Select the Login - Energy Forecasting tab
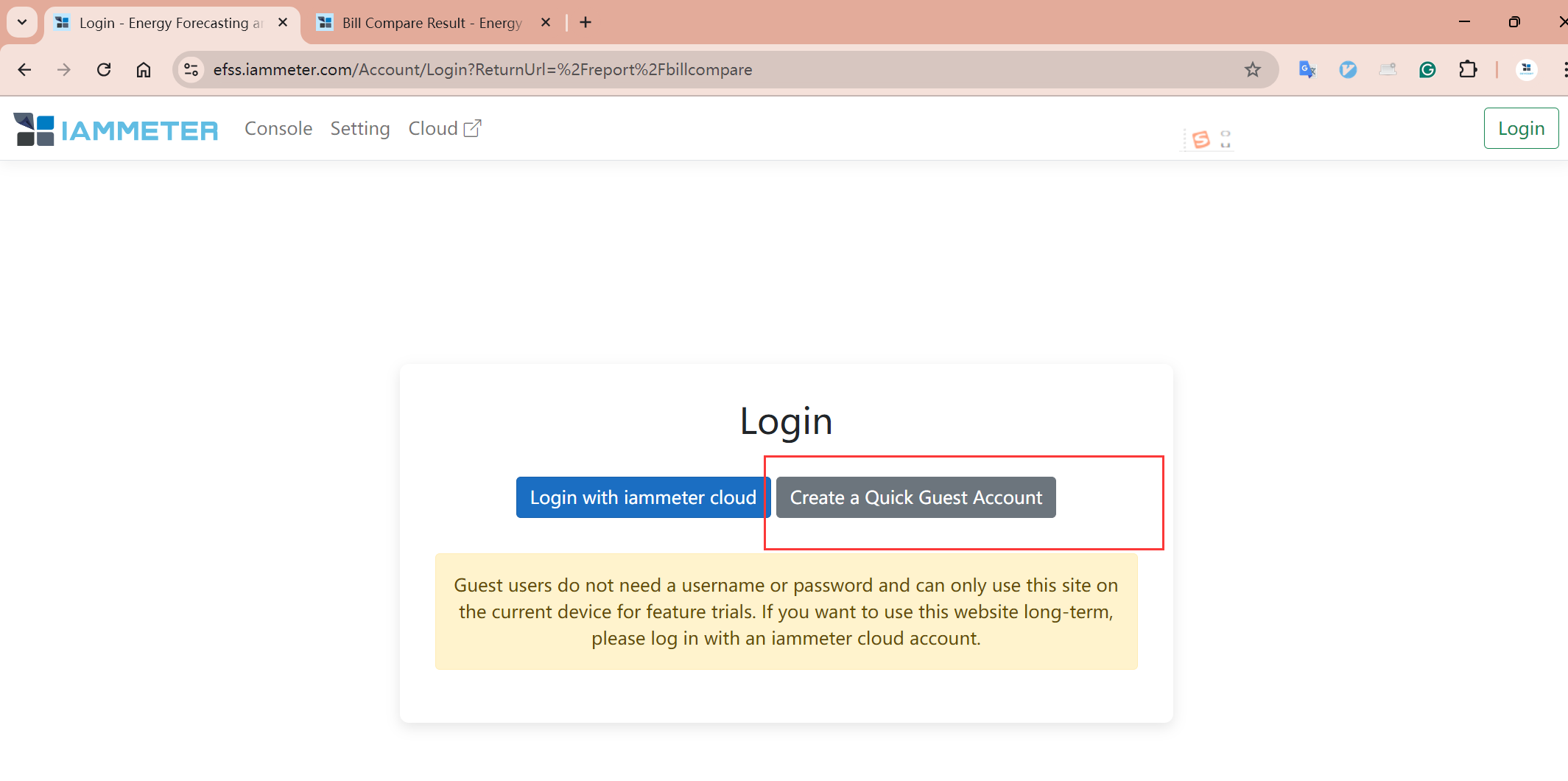The width and height of the screenshot is (1568, 781). click(x=171, y=23)
